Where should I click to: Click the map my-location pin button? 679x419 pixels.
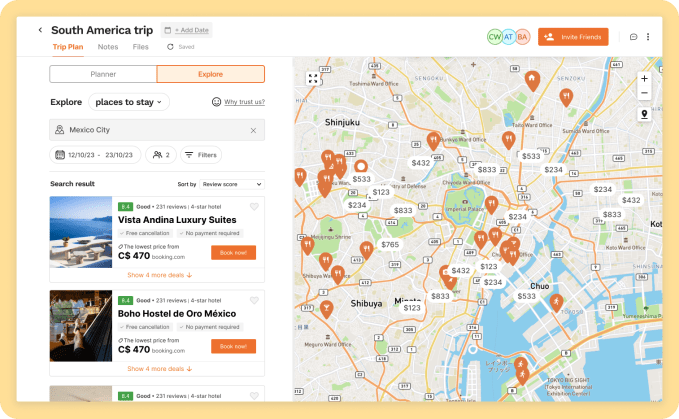(x=644, y=114)
